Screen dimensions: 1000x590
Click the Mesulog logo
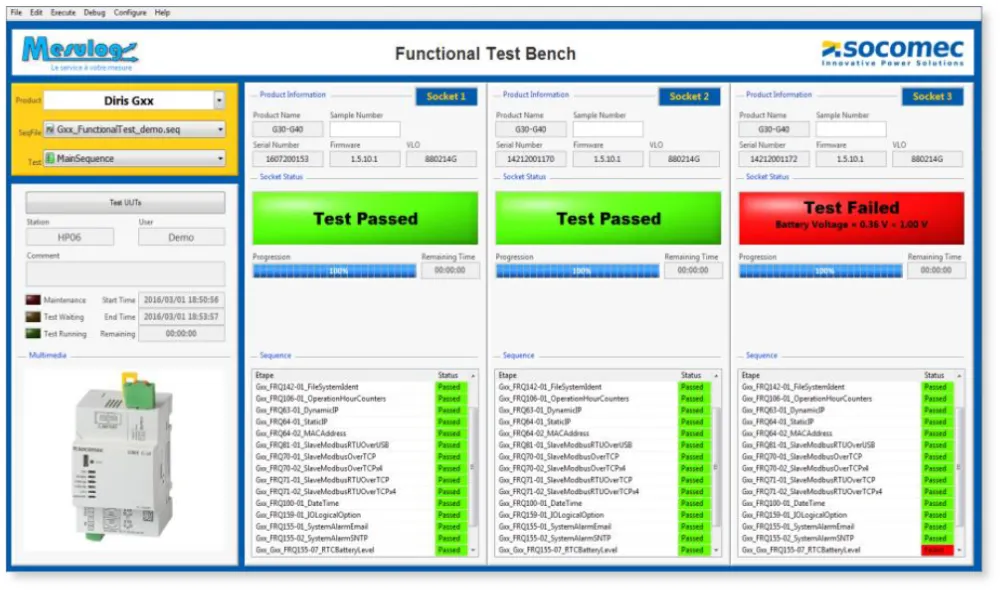coord(80,53)
